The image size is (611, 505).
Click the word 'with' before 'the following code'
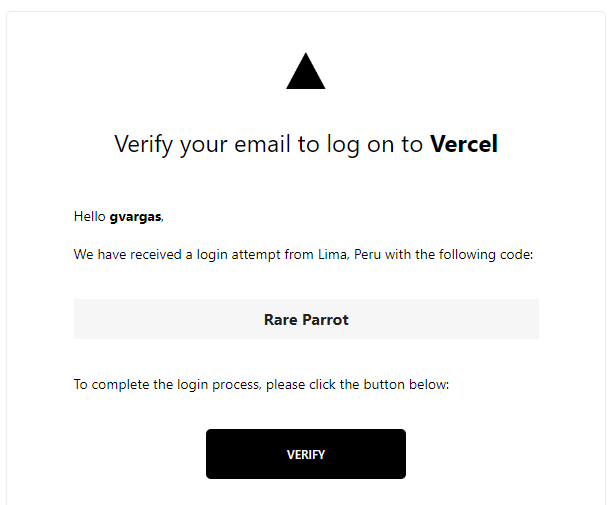click(398, 254)
